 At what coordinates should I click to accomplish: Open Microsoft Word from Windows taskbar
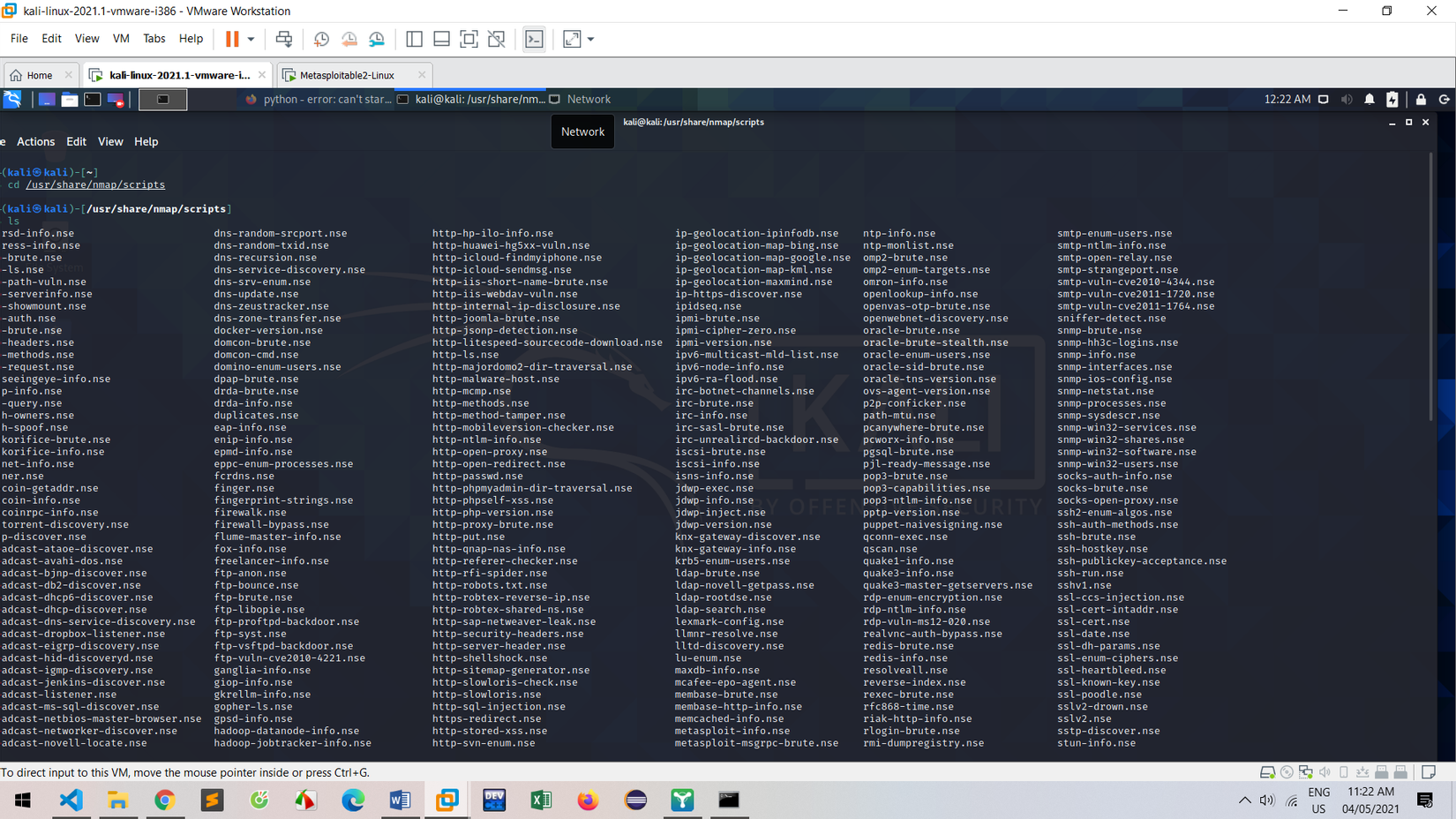click(x=400, y=800)
